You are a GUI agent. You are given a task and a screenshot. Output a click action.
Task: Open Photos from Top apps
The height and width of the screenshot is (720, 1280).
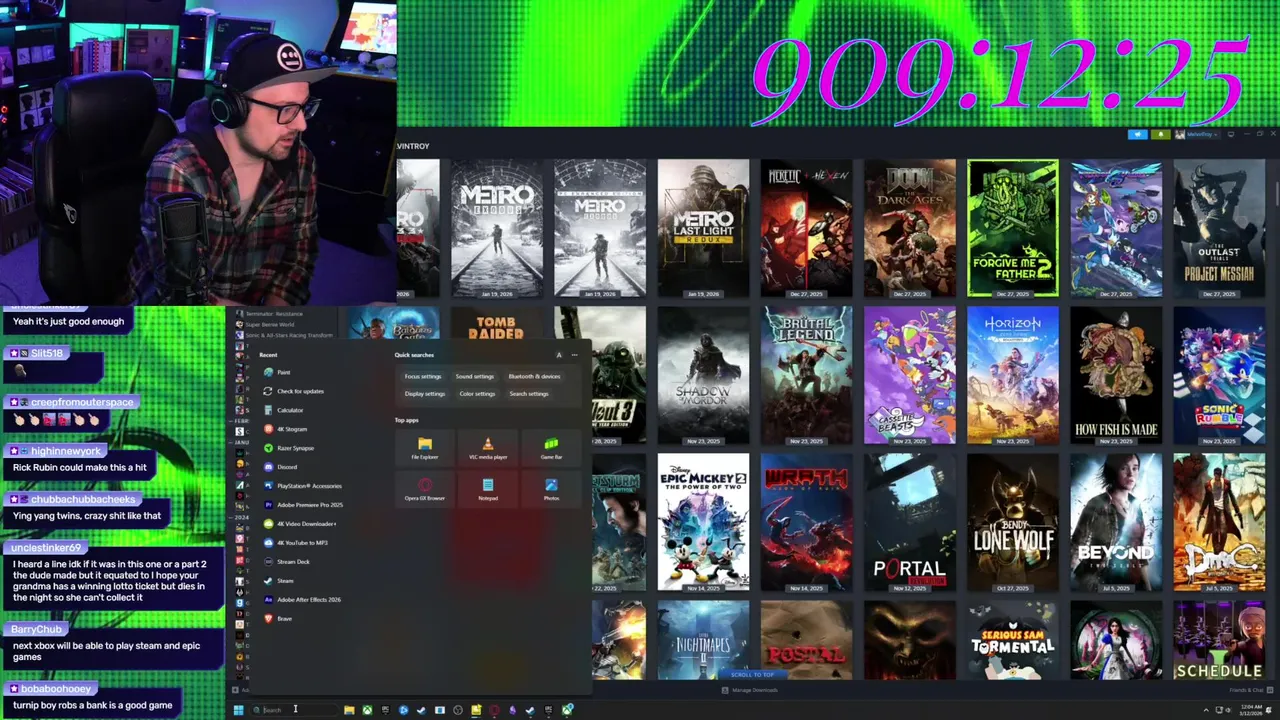[x=551, y=489]
